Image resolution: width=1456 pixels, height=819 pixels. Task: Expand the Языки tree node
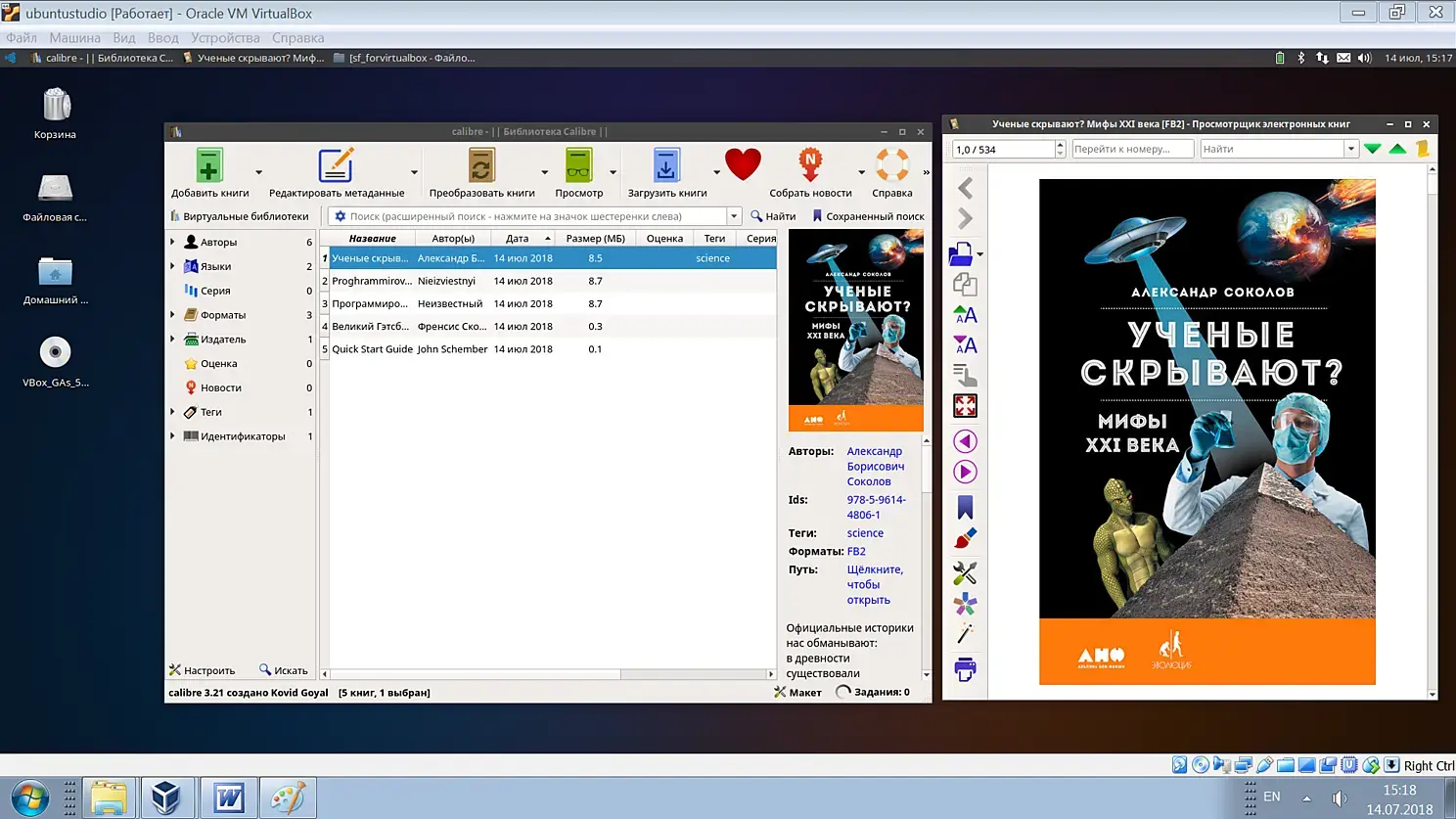172,266
